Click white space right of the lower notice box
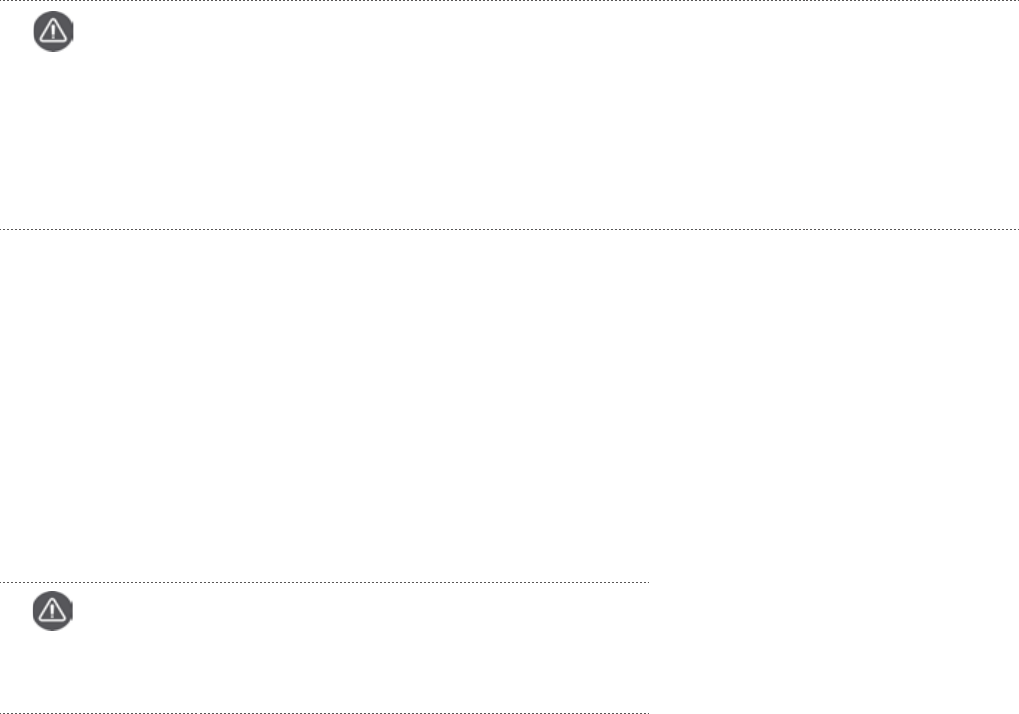This screenshot has width=1019, height=714. [830, 645]
